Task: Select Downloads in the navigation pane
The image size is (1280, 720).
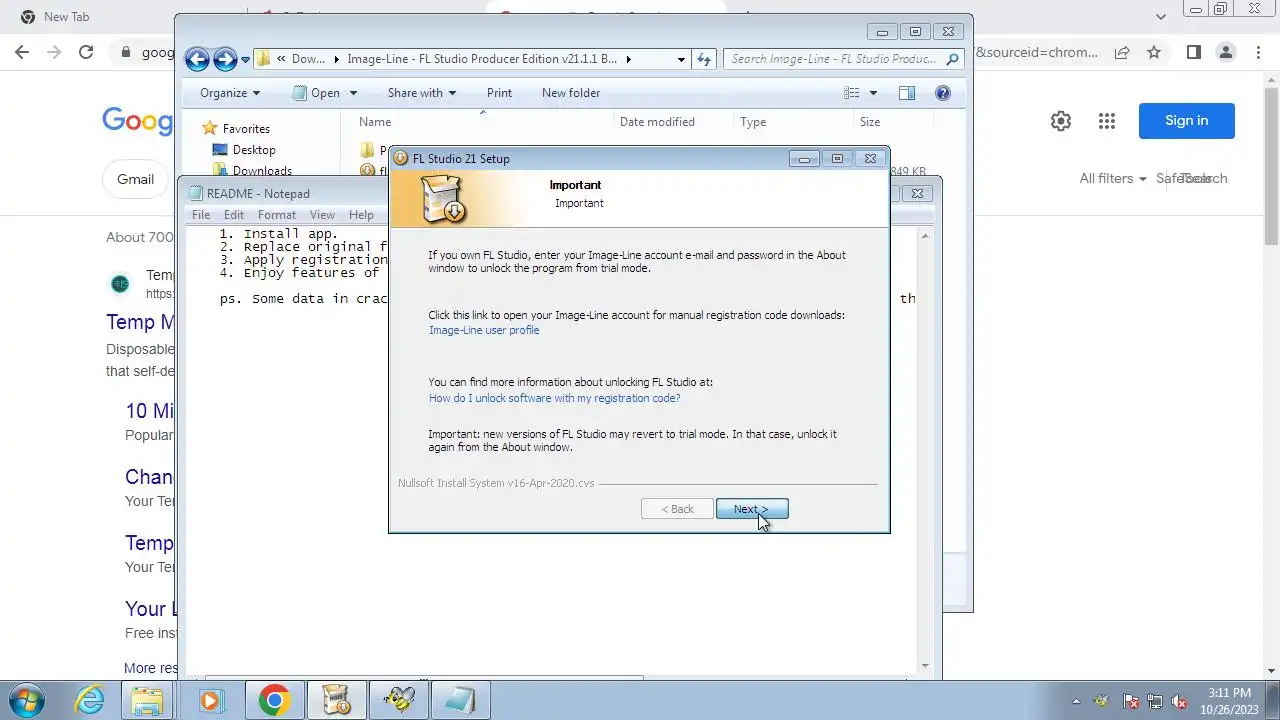Action: (262, 171)
